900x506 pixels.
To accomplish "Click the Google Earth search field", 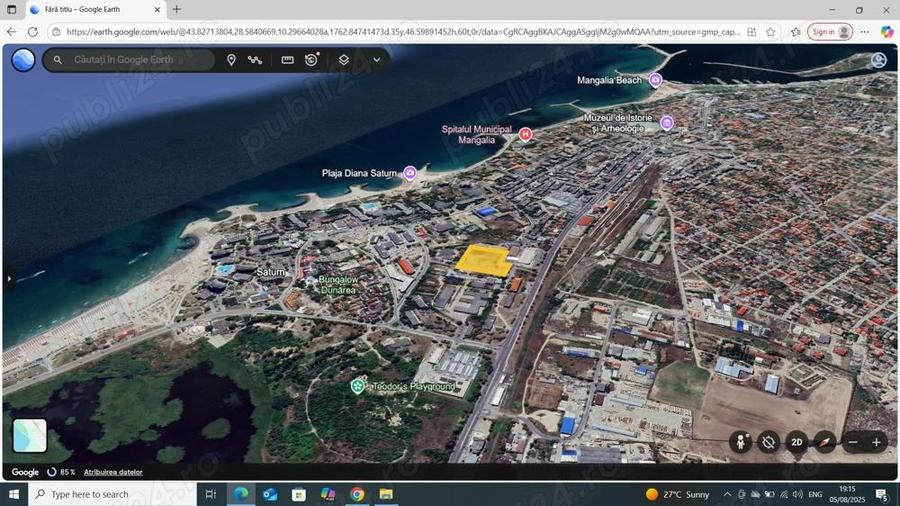I will coord(129,60).
